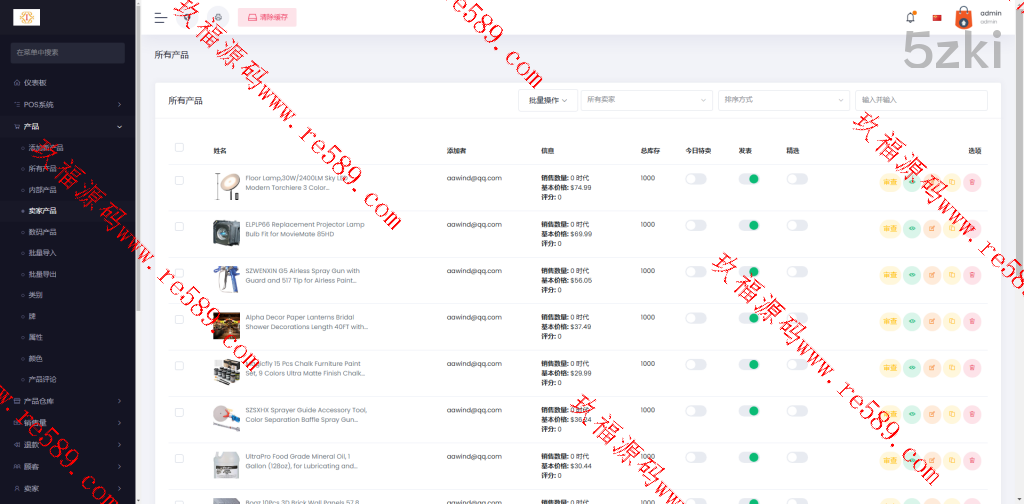The width and height of the screenshot is (1024, 504).
Task: Open the 批量操作 dropdown
Action: click(x=547, y=100)
